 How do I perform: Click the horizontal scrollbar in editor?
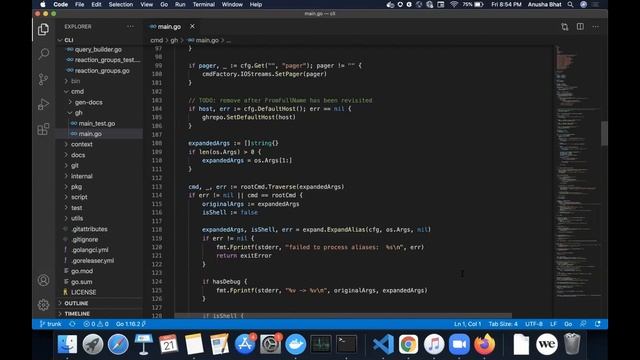point(343,316)
